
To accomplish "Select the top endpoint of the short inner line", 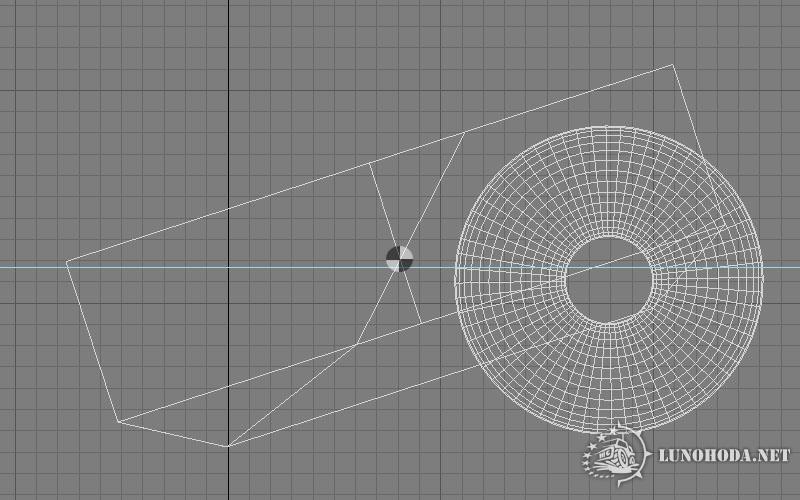I will (x=370, y=163).
